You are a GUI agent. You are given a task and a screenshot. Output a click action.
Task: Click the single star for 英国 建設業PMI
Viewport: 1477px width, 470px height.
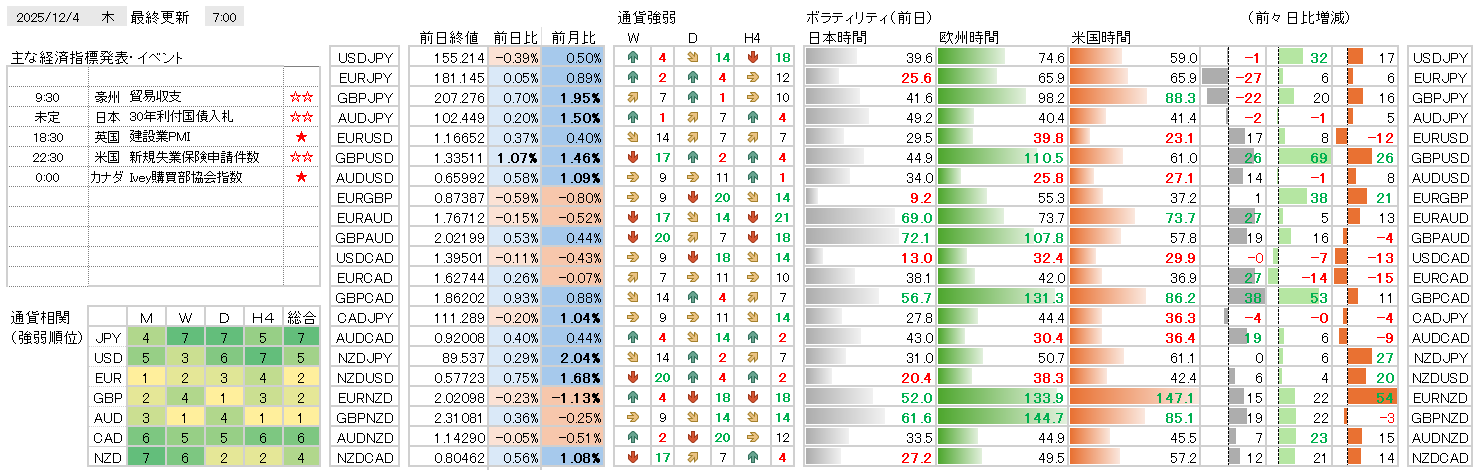[x=301, y=137]
